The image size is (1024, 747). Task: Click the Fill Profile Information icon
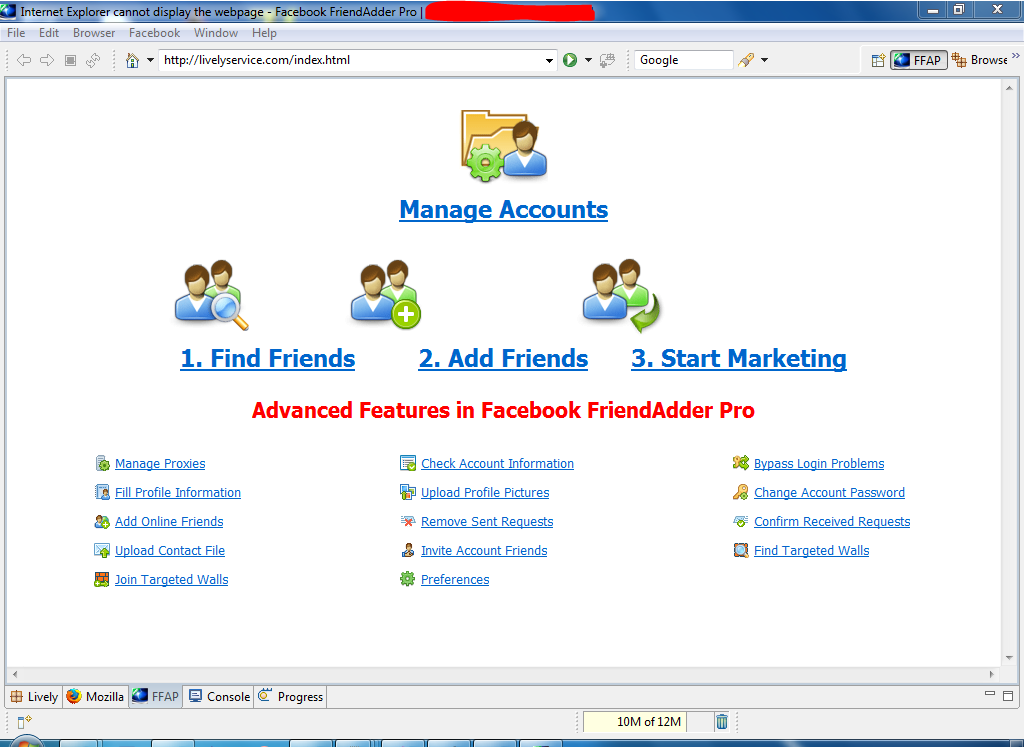point(103,492)
